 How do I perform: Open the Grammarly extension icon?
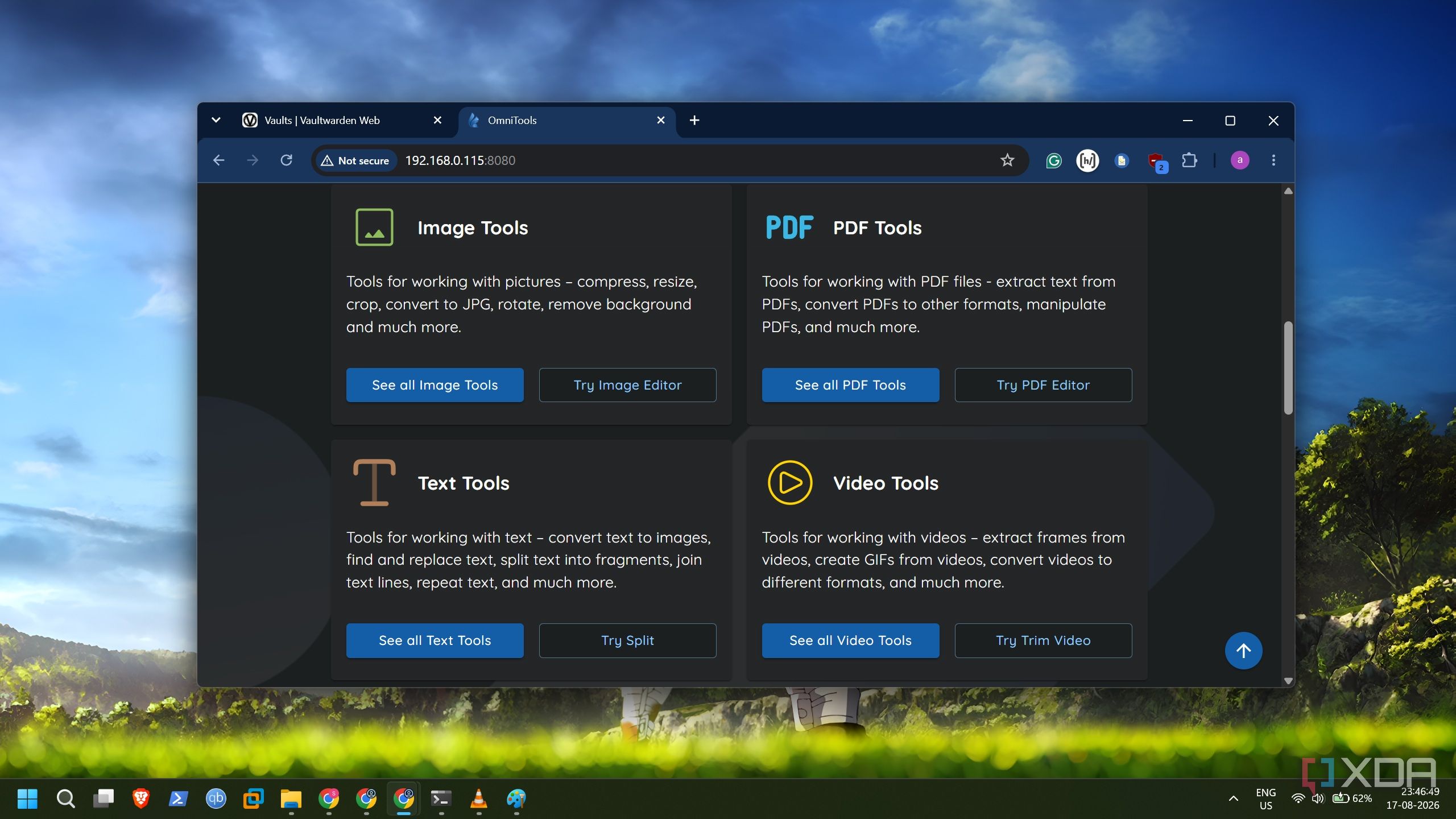click(1053, 160)
